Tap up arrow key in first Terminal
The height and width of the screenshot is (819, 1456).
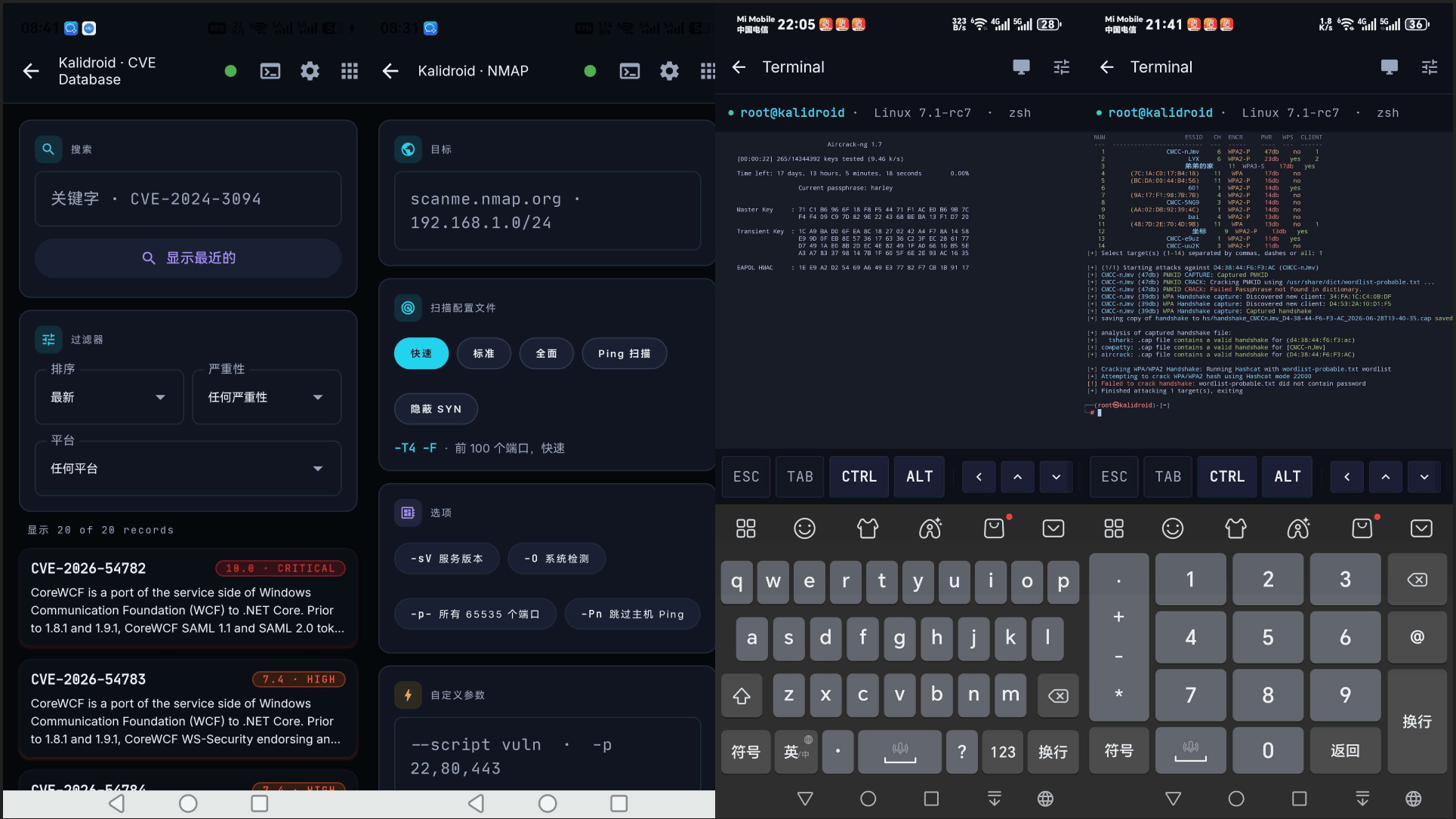(1017, 476)
